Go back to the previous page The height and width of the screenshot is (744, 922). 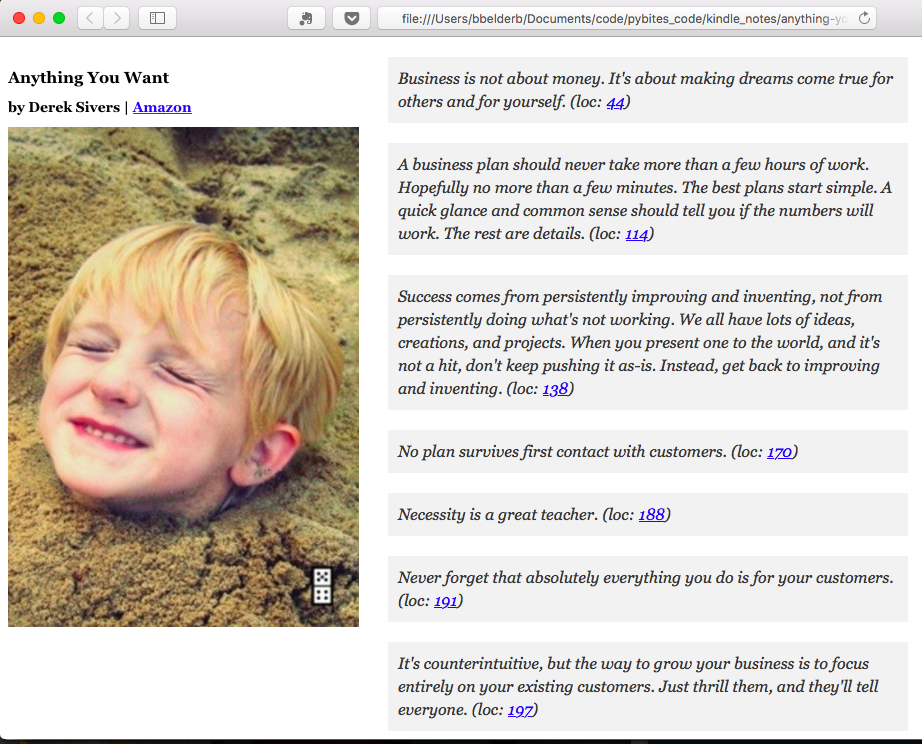pos(88,17)
